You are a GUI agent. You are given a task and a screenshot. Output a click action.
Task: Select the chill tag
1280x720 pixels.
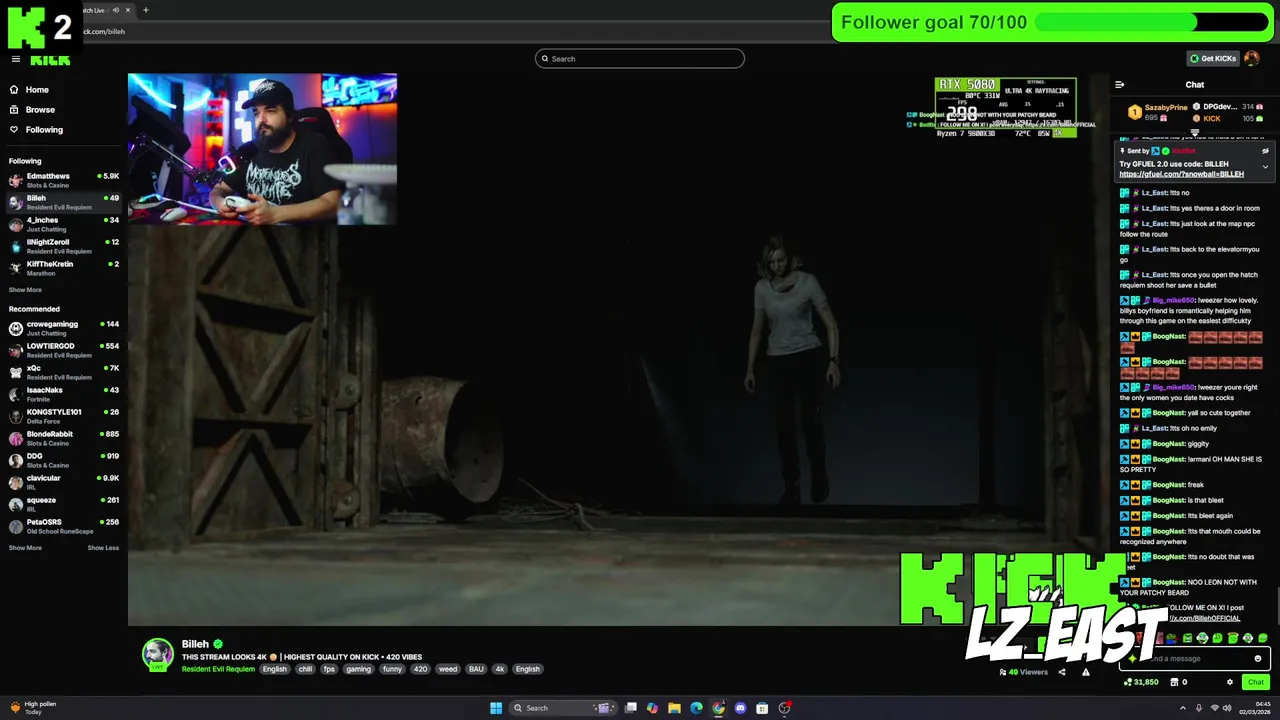click(x=305, y=669)
